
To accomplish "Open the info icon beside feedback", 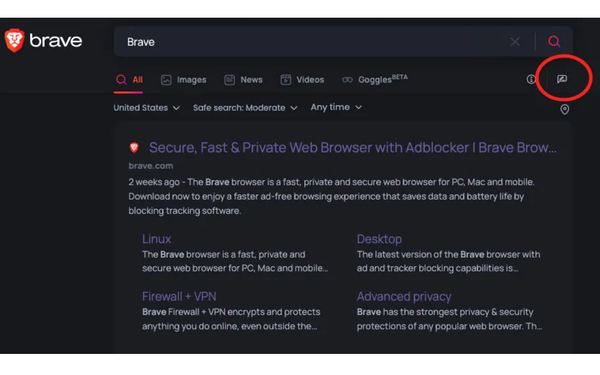I will coord(531,79).
